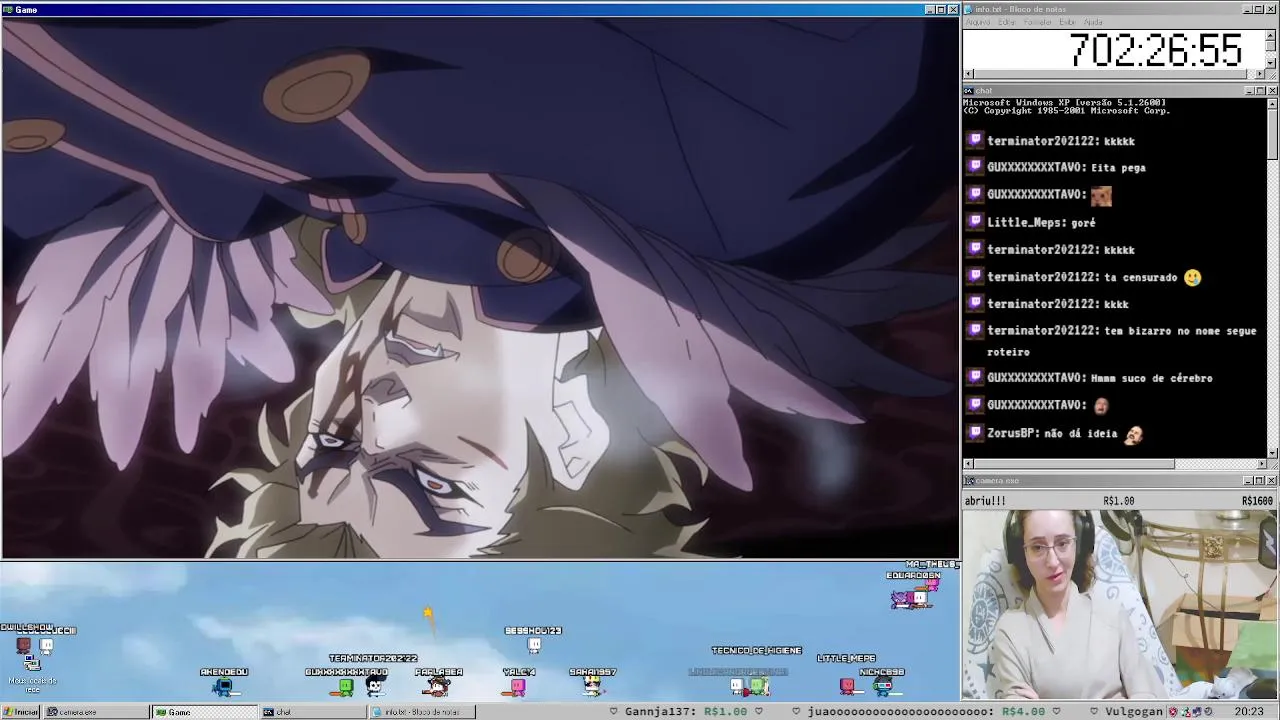Open the Editar menu in Notepad

(1008, 22)
